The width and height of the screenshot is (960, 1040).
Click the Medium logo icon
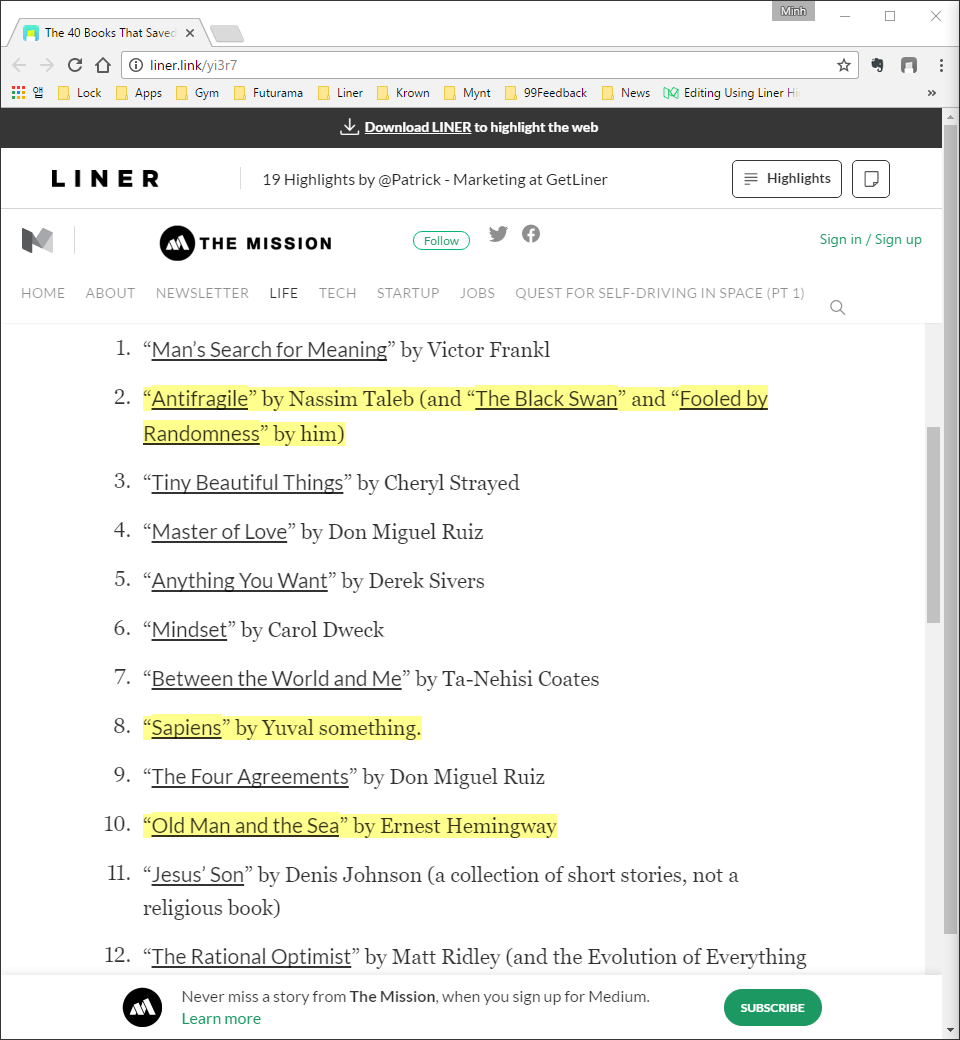pyautogui.click(x=37, y=240)
